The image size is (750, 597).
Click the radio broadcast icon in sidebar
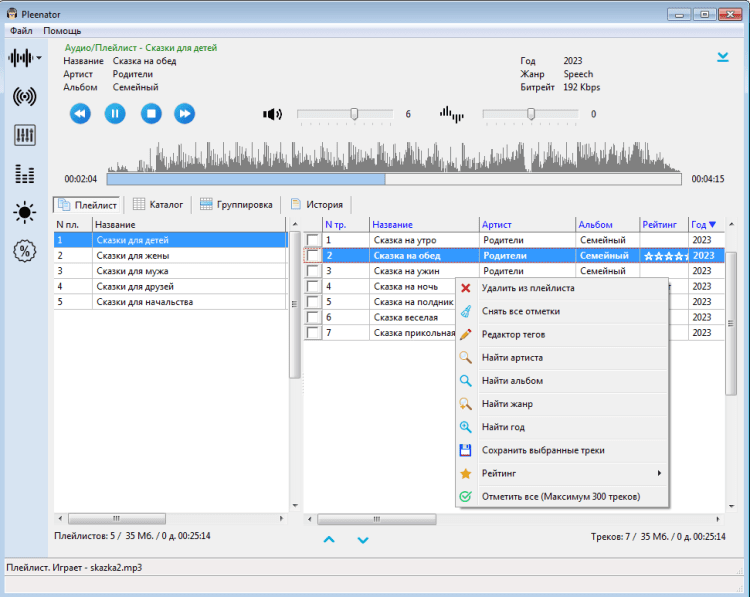pos(25,97)
